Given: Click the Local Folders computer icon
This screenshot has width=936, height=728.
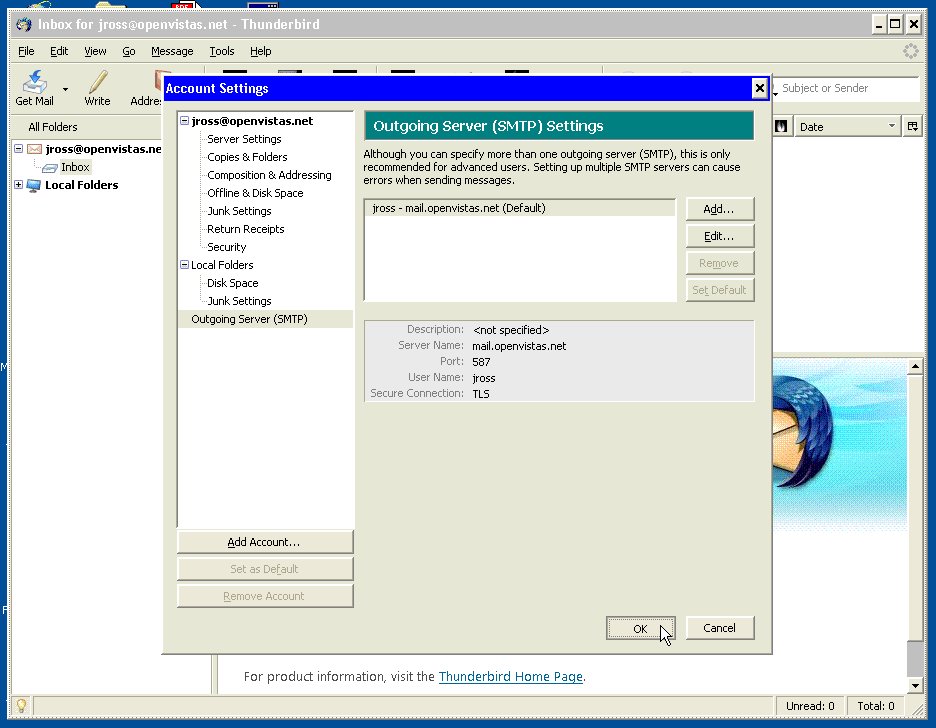Looking at the screenshot, I should [x=34, y=185].
